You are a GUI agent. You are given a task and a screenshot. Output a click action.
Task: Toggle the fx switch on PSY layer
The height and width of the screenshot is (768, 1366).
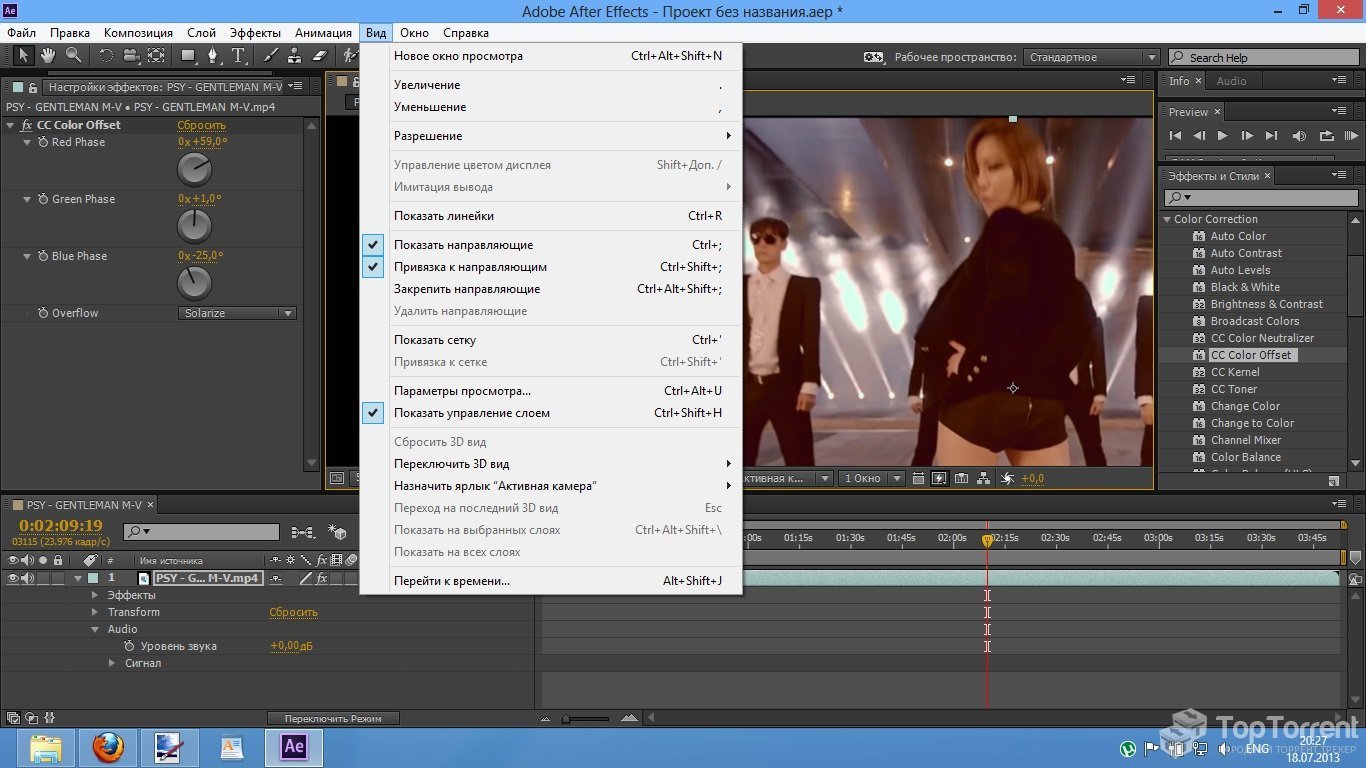322,578
